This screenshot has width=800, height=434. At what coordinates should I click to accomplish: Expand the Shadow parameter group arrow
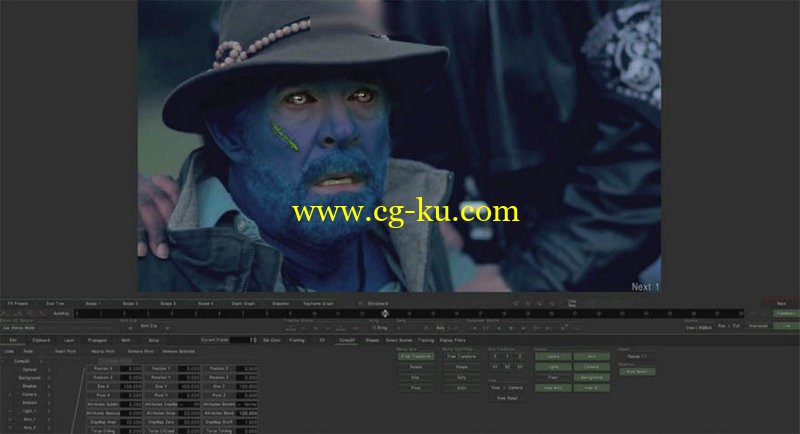click(x=48, y=386)
